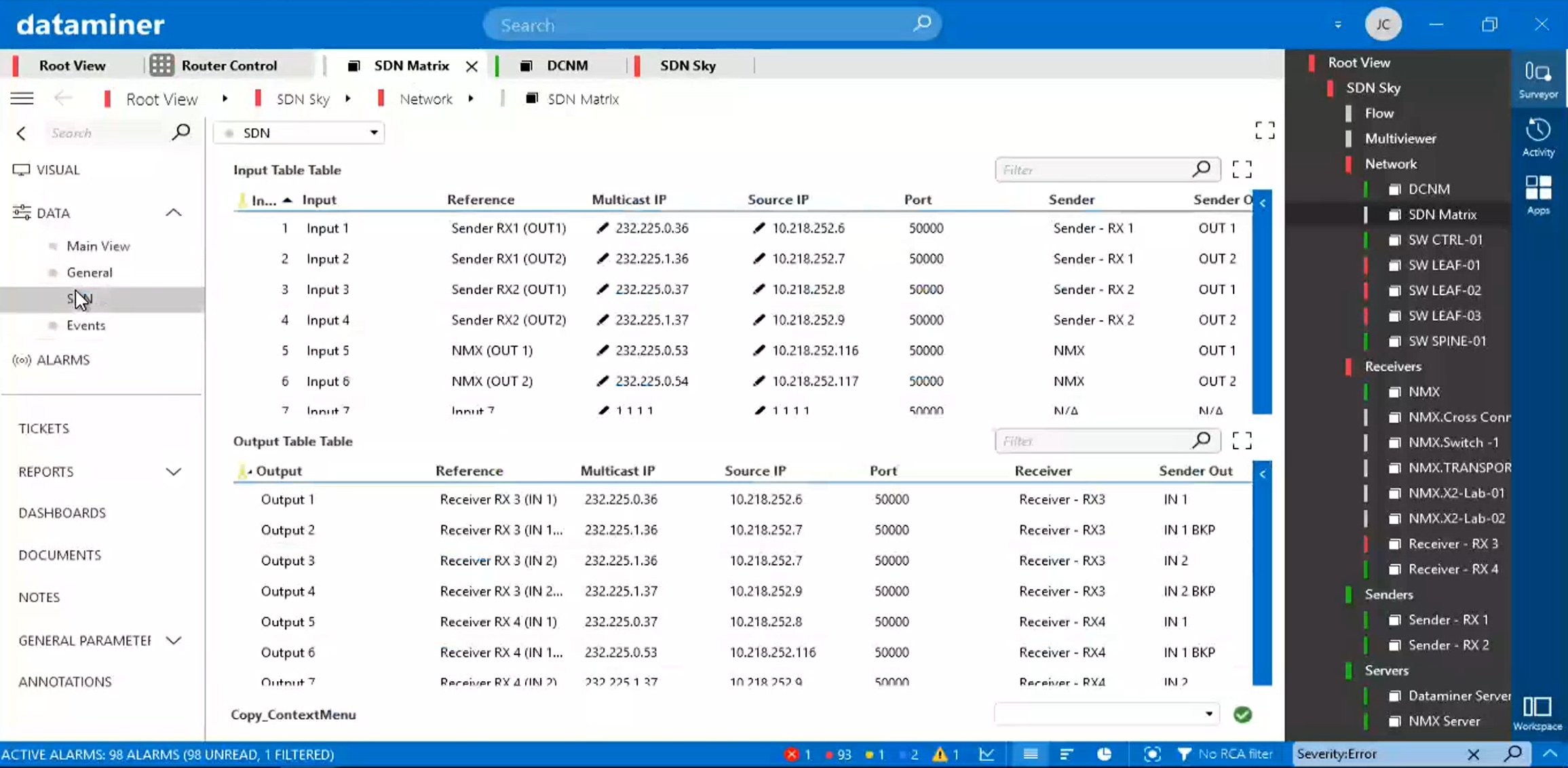This screenshot has width=1568, height=768.
Task: Show warning triangle alarms count
Action: pyautogui.click(x=940, y=754)
